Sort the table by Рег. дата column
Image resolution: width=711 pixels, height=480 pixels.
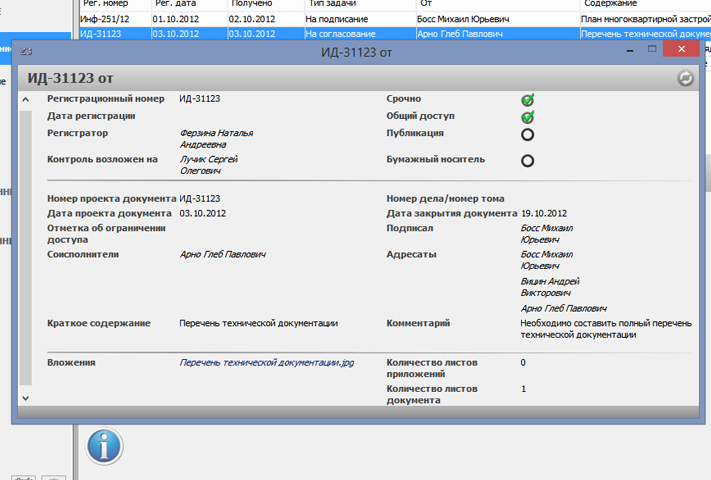point(175,4)
